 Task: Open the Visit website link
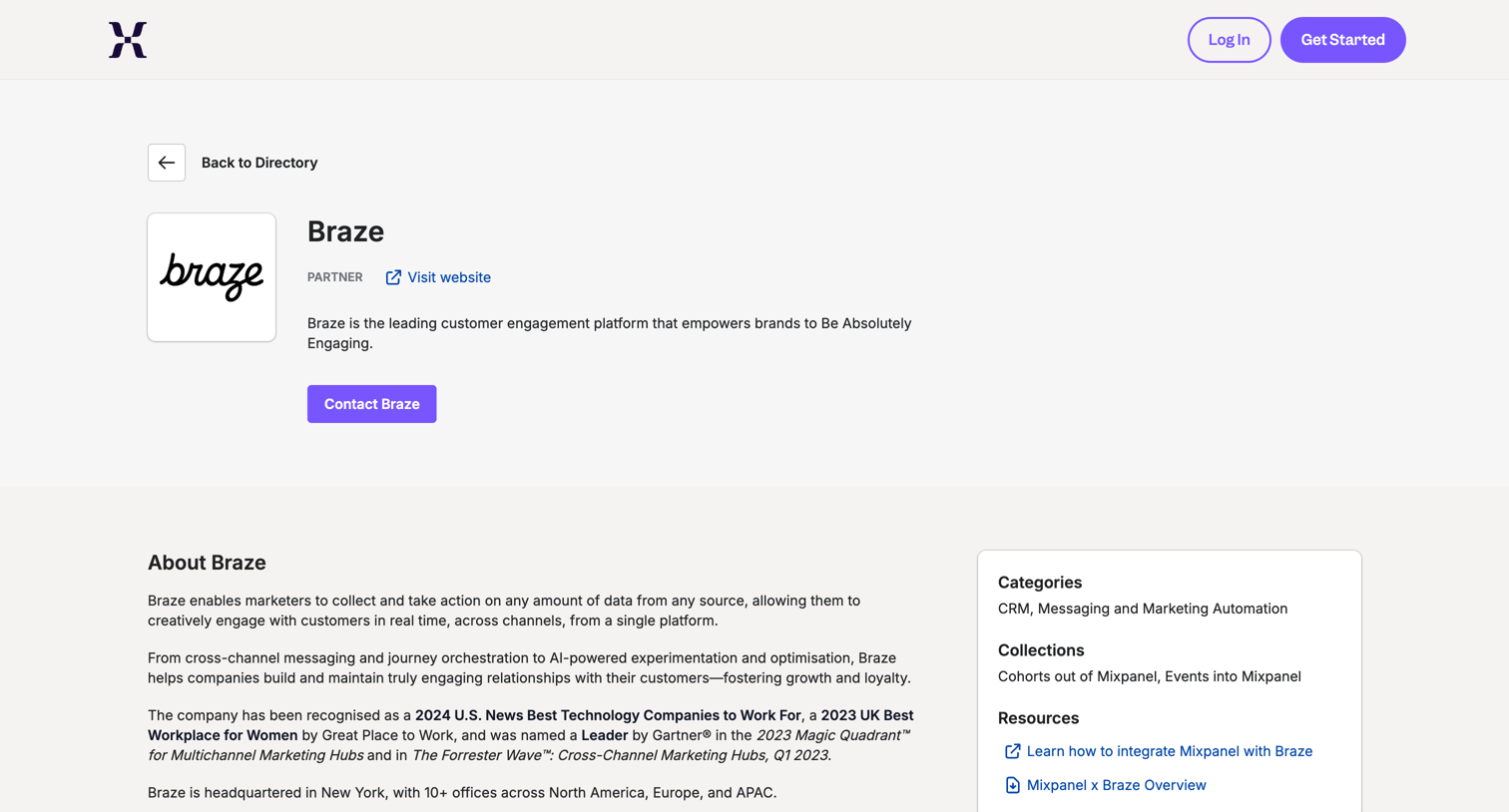tap(449, 277)
